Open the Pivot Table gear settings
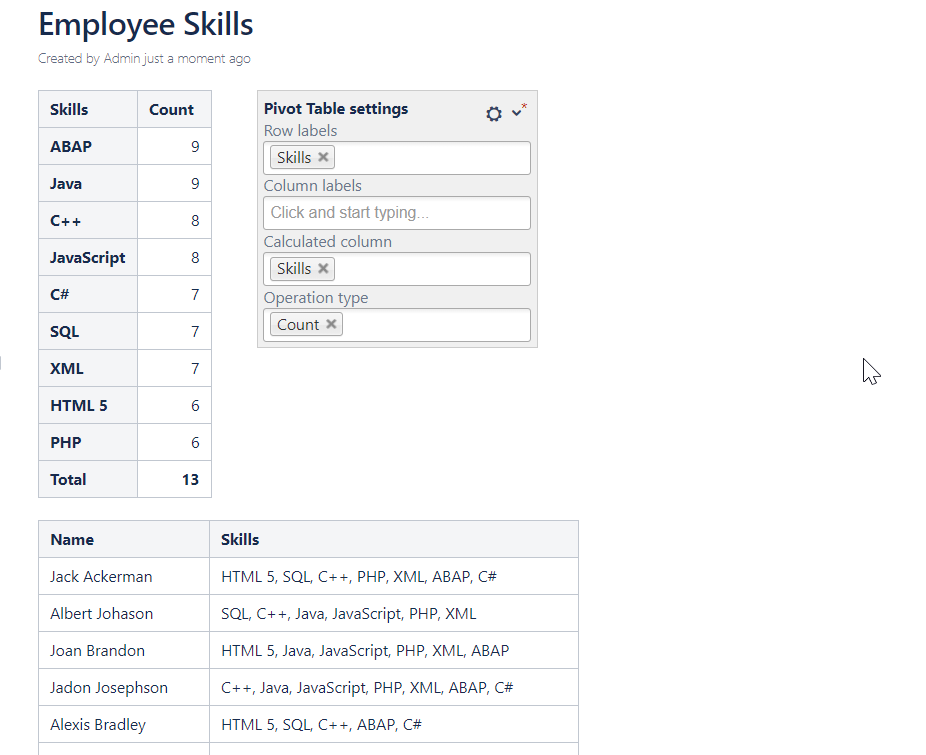 click(493, 114)
